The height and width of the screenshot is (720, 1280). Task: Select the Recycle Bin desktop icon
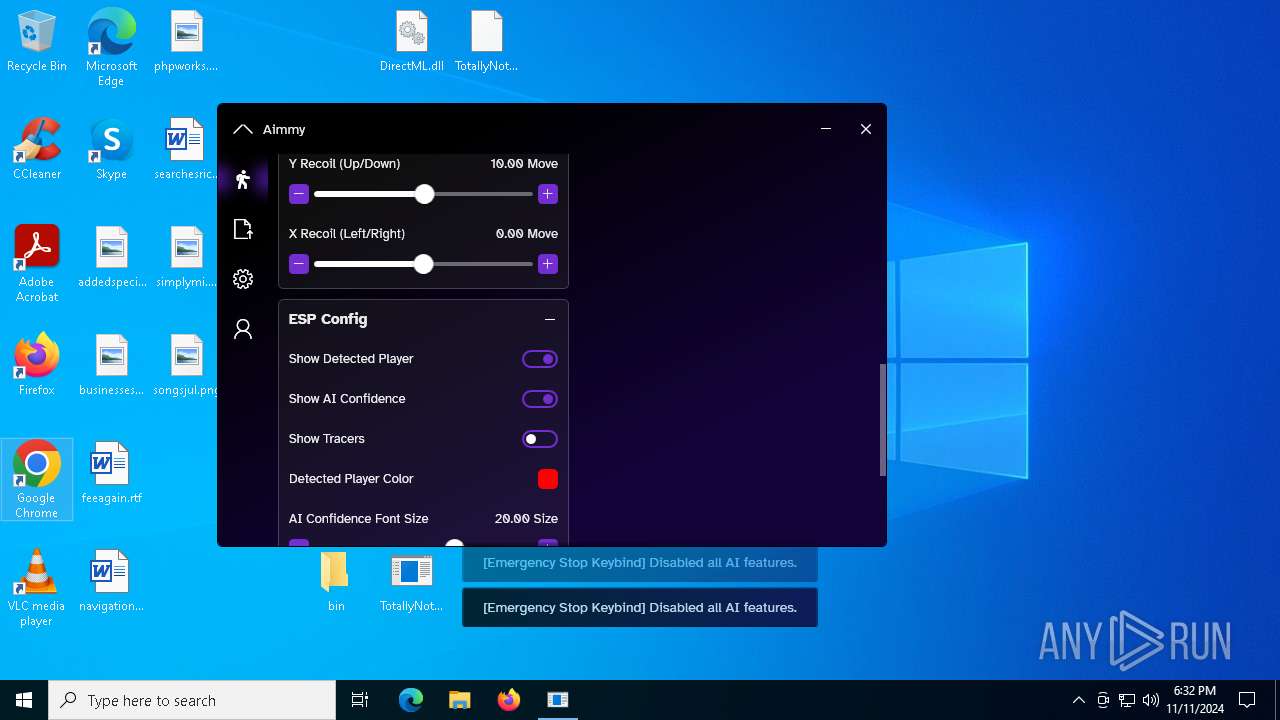point(37,42)
